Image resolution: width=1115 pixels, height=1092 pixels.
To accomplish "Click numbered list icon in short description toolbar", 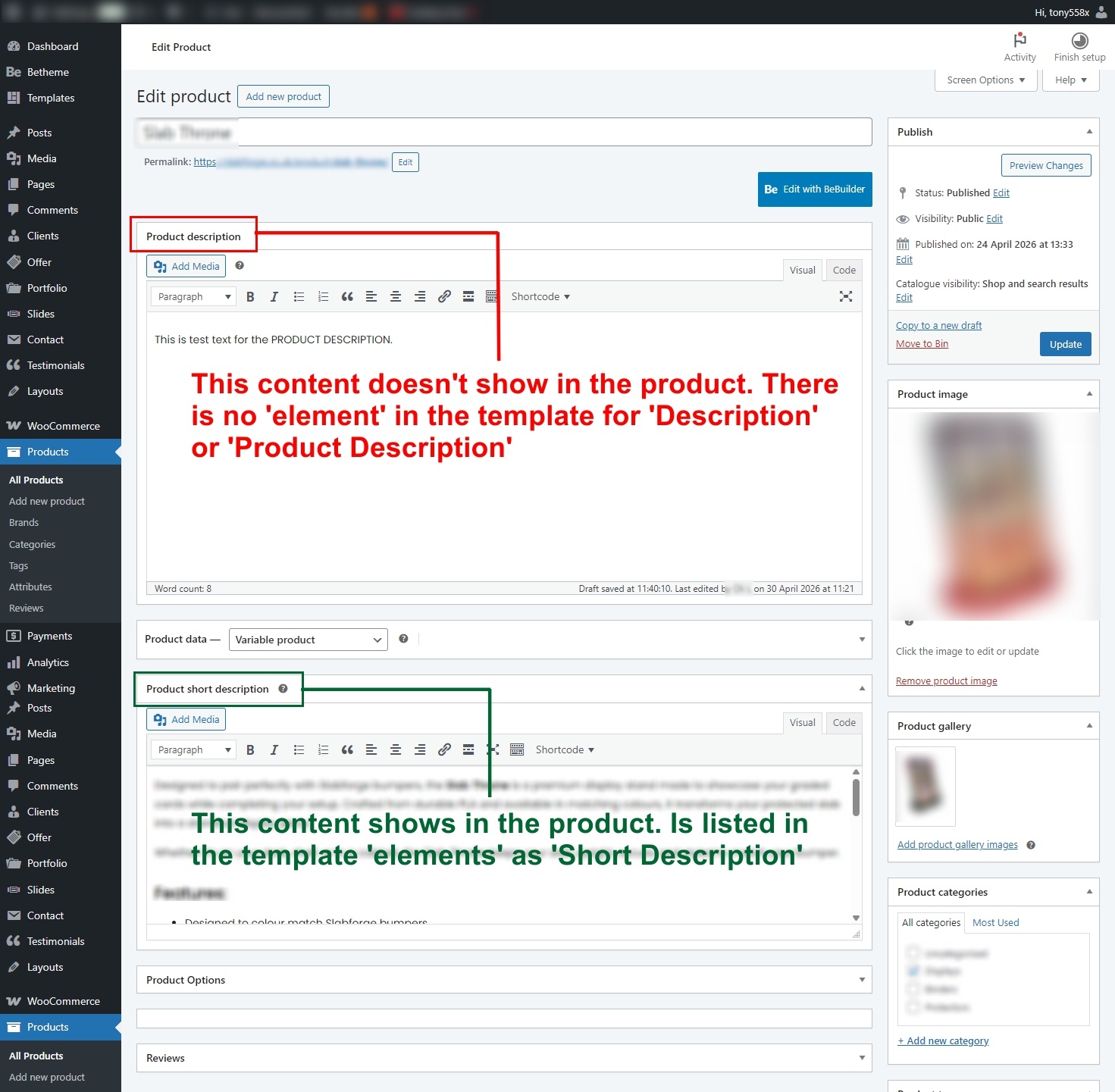I will click(323, 750).
